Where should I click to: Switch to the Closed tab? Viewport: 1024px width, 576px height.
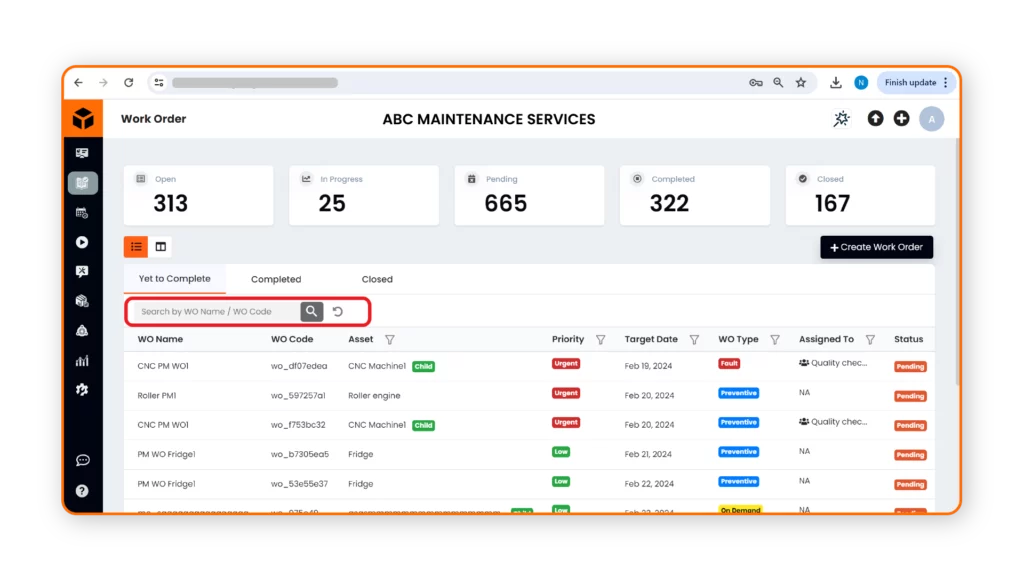pos(377,280)
